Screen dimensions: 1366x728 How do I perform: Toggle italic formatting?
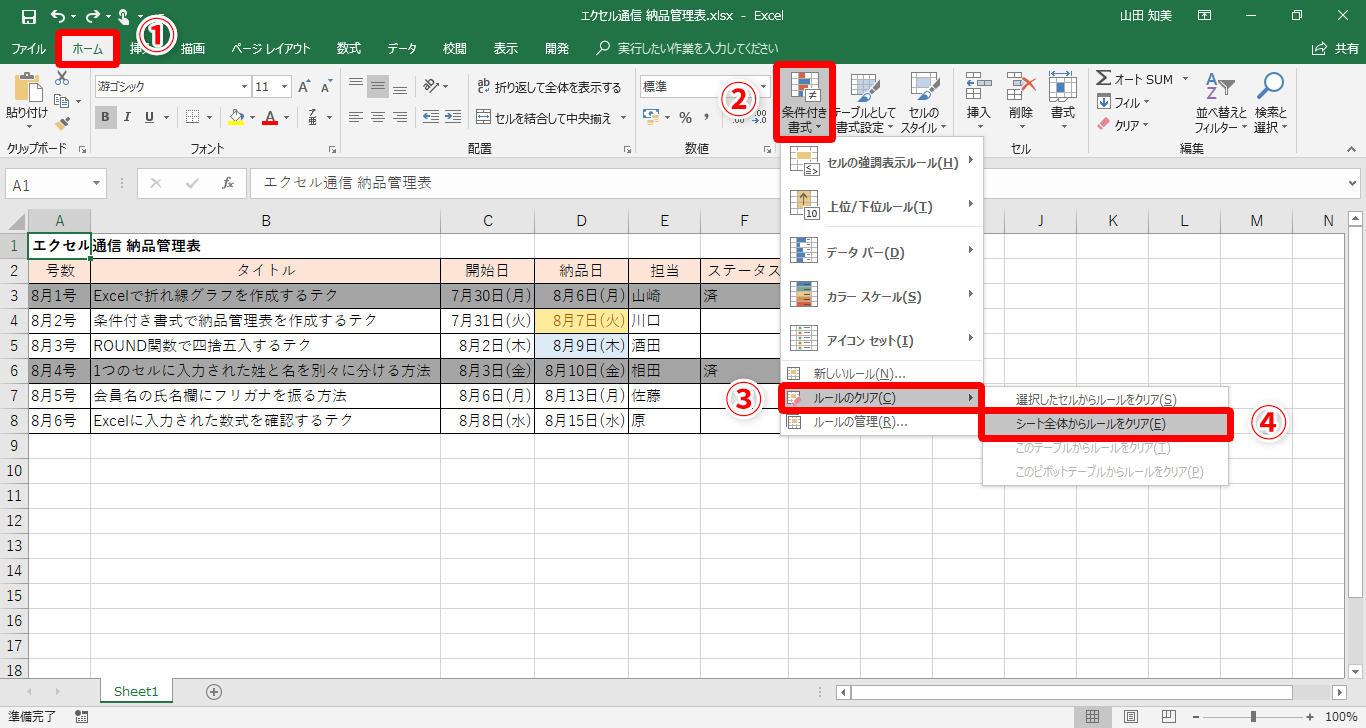(x=128, y=117)
